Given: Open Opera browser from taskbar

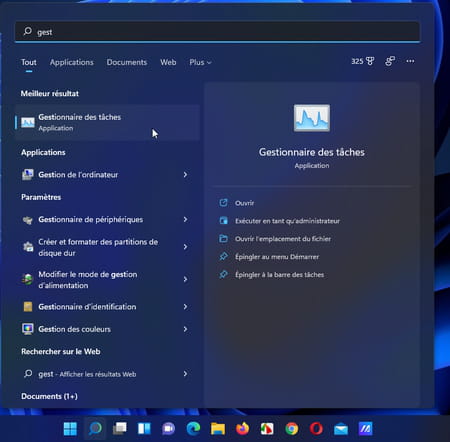Looking at the screenshot, I should coord(316,429).
